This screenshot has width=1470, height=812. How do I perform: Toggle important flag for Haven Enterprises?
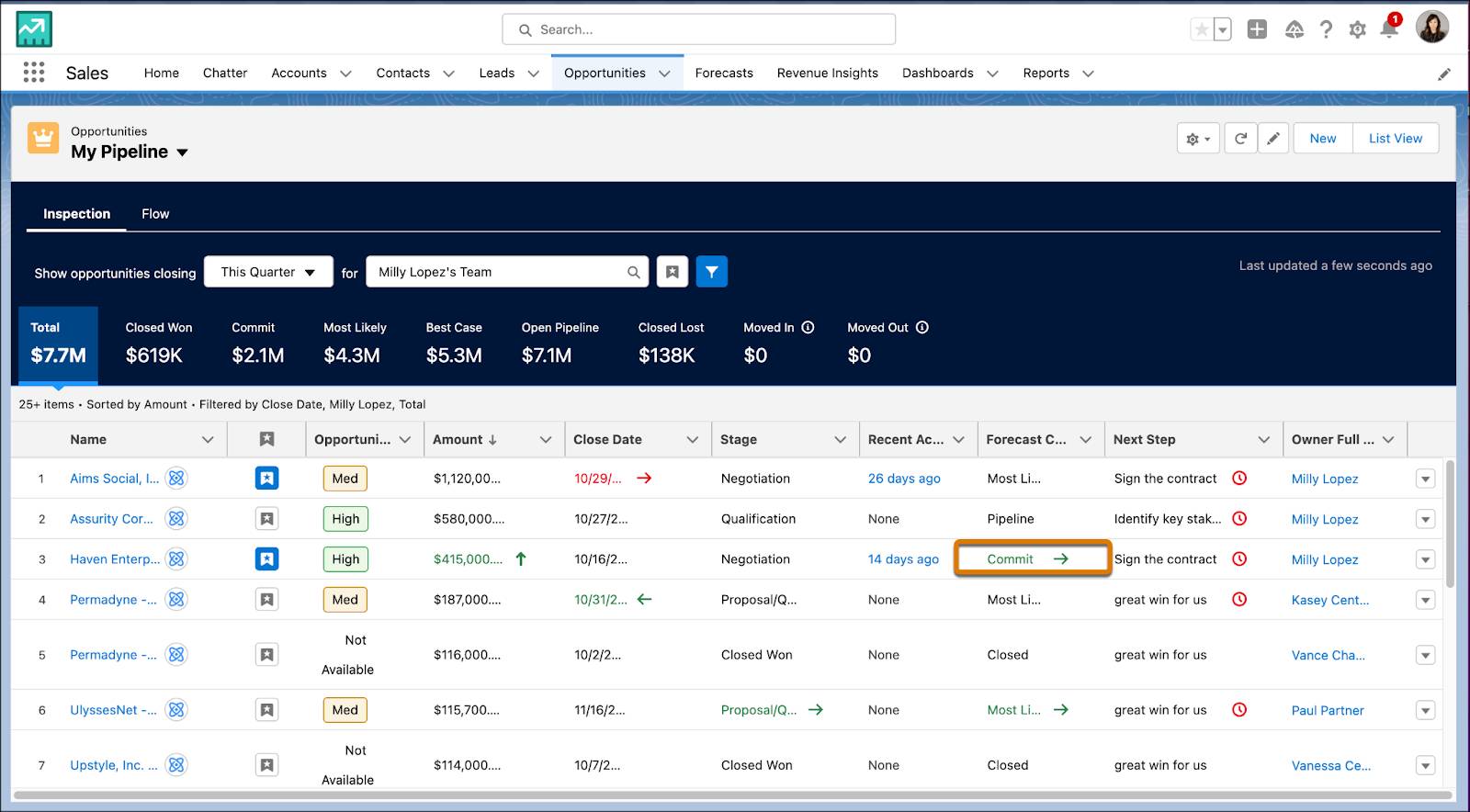point(266,558)
